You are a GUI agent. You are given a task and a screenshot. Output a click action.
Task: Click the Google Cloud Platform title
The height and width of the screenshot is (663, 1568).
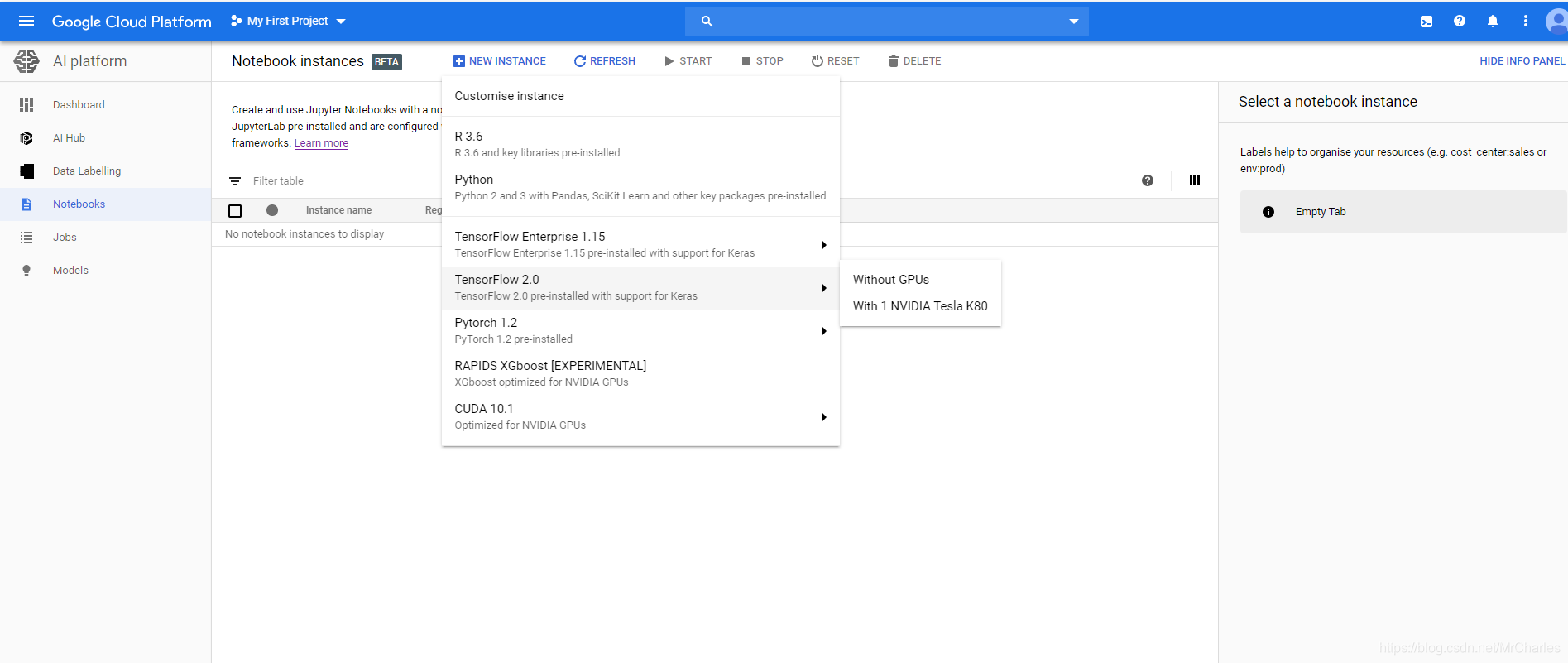(132, 22)
